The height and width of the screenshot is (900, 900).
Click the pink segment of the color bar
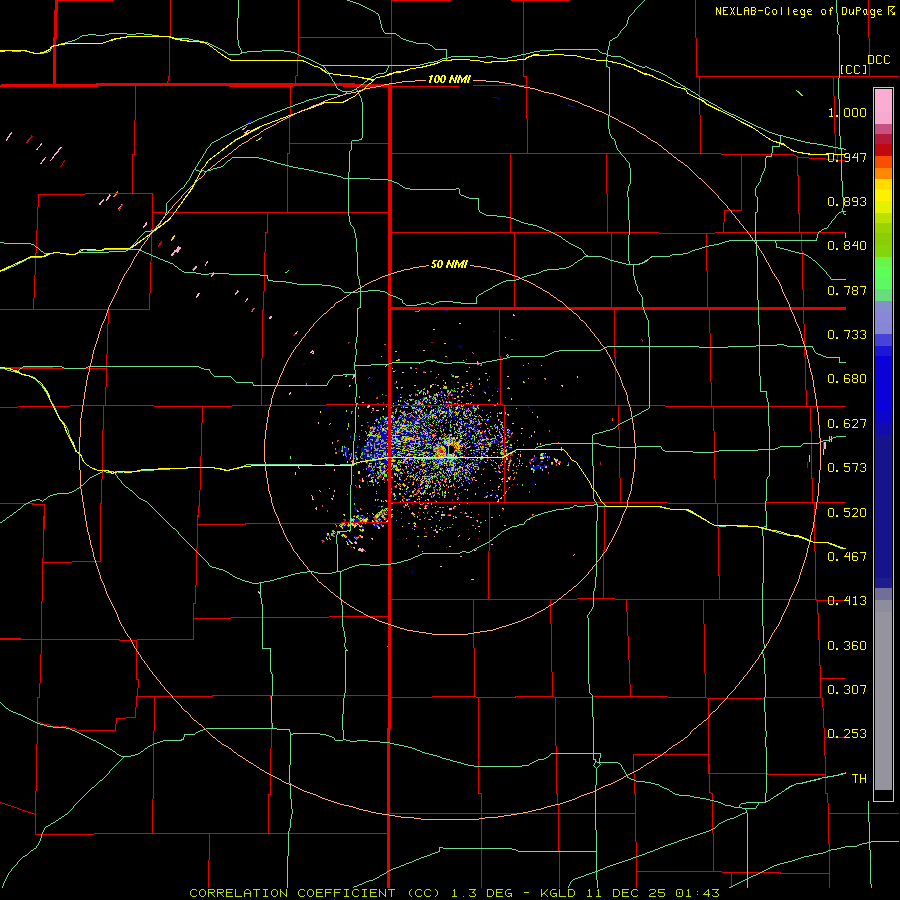pos(883,107)
